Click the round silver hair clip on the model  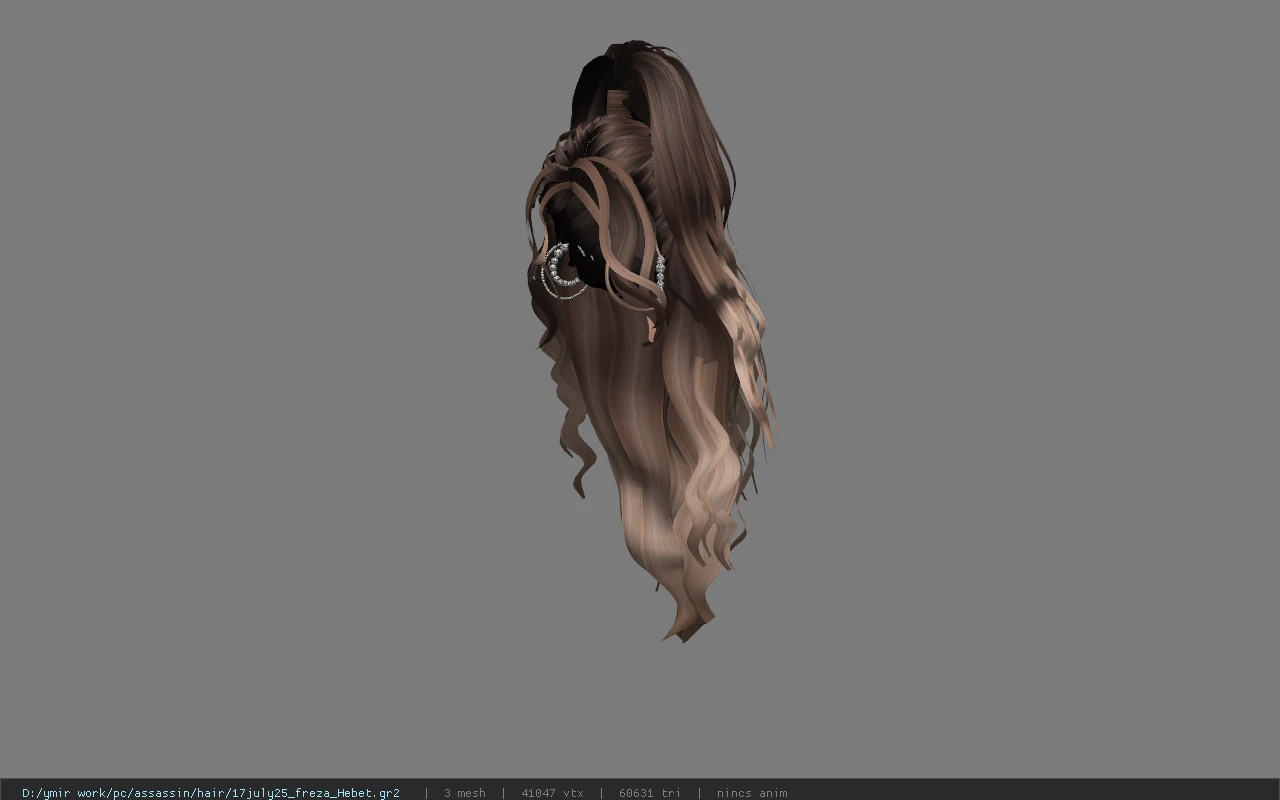[x=565, y=268]
